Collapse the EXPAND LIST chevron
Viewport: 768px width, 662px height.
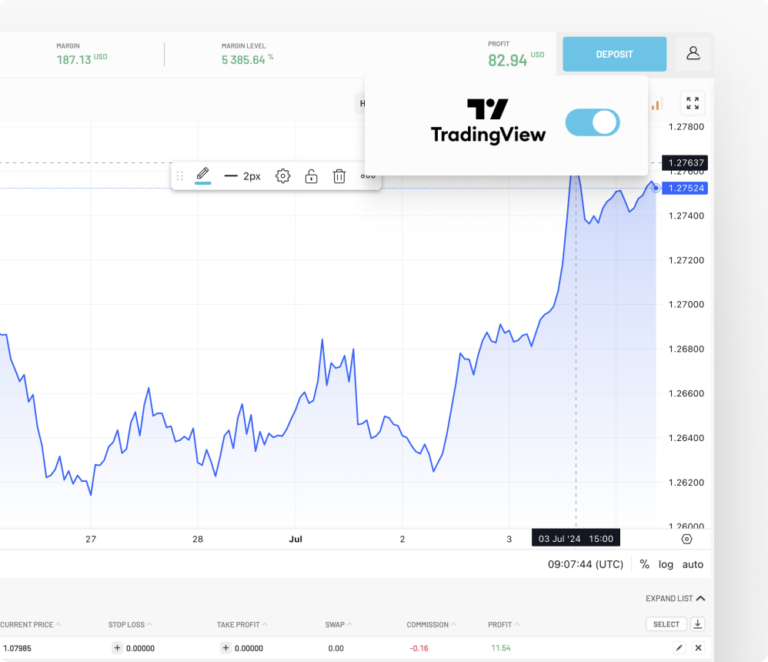(x=700, y=598)
